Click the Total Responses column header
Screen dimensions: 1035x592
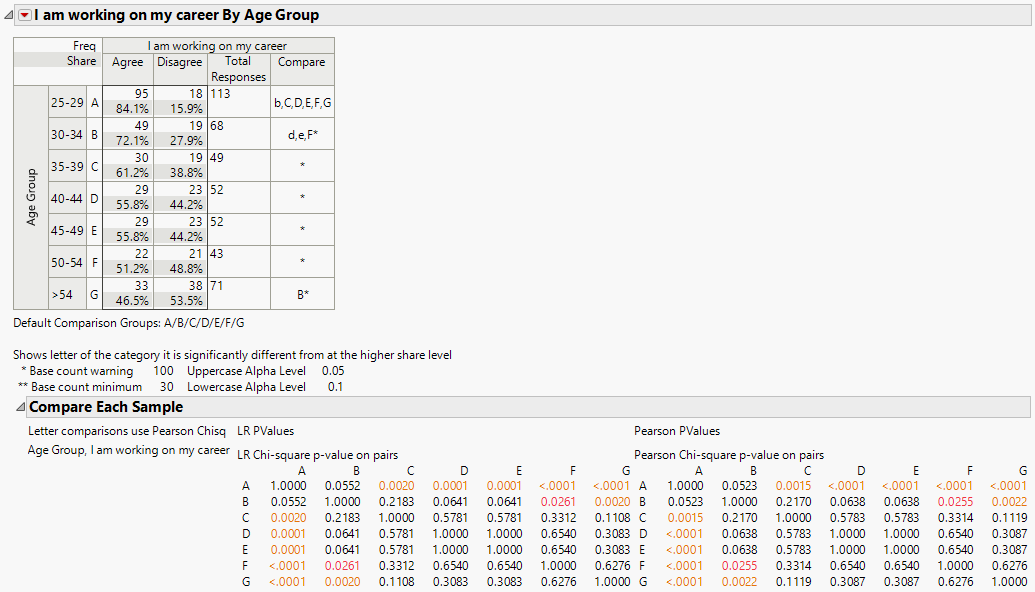[x=238, y=68]
